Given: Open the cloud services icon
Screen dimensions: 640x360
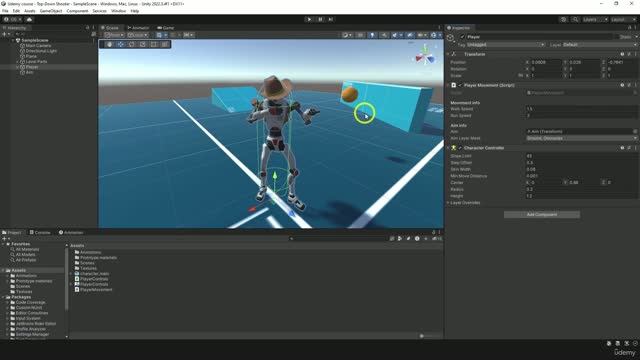Looking at the screenshot, I should 29,19.
